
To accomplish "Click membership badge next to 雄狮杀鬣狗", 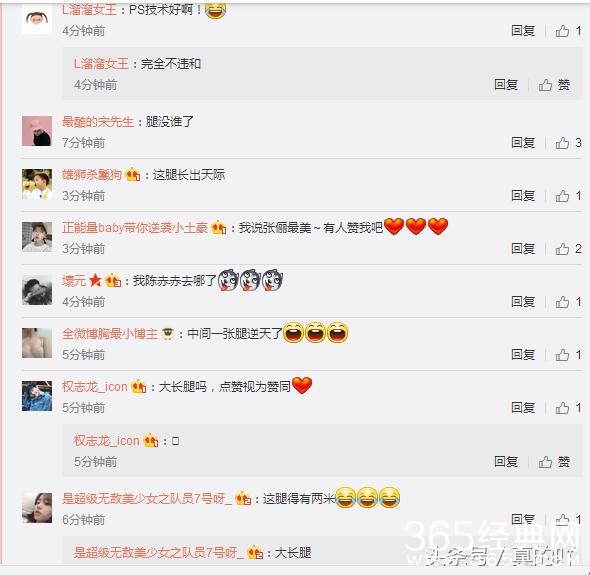I will coord(133,175).
